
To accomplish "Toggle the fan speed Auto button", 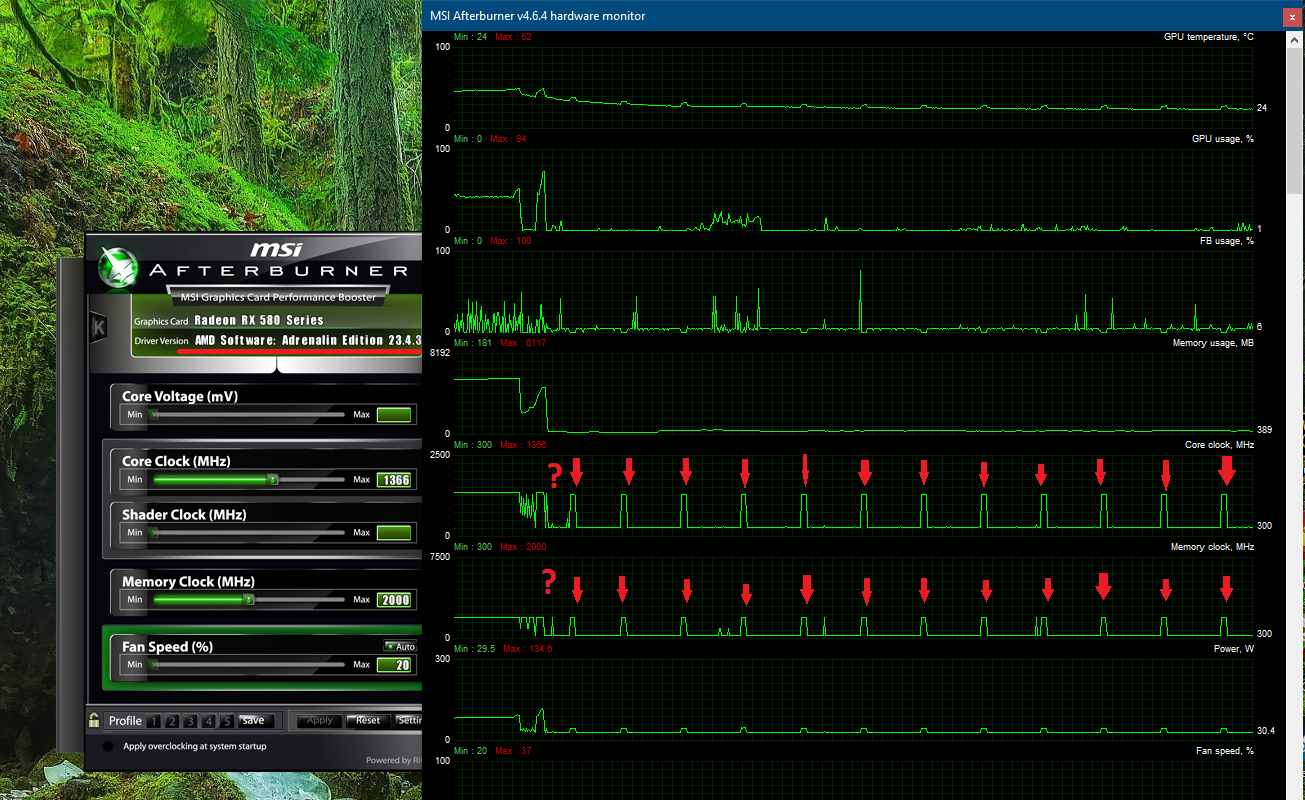I will point(399,646).
